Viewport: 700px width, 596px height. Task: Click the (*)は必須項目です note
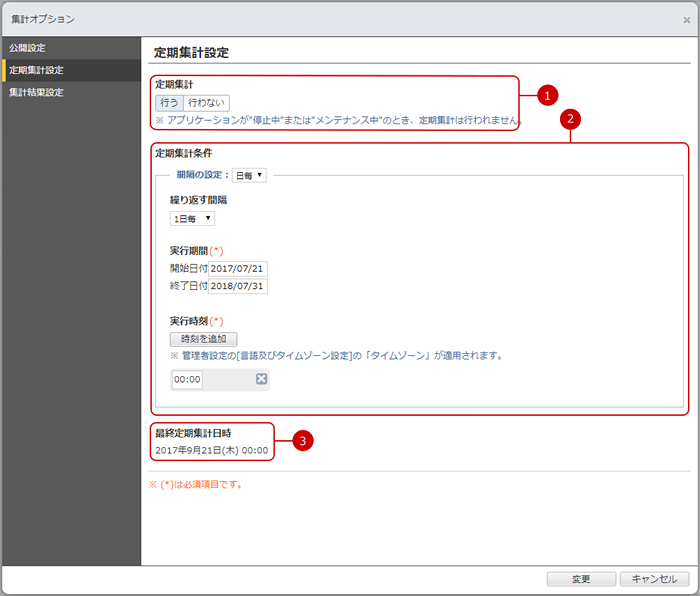pyautogui.click(x=196, y=484)
